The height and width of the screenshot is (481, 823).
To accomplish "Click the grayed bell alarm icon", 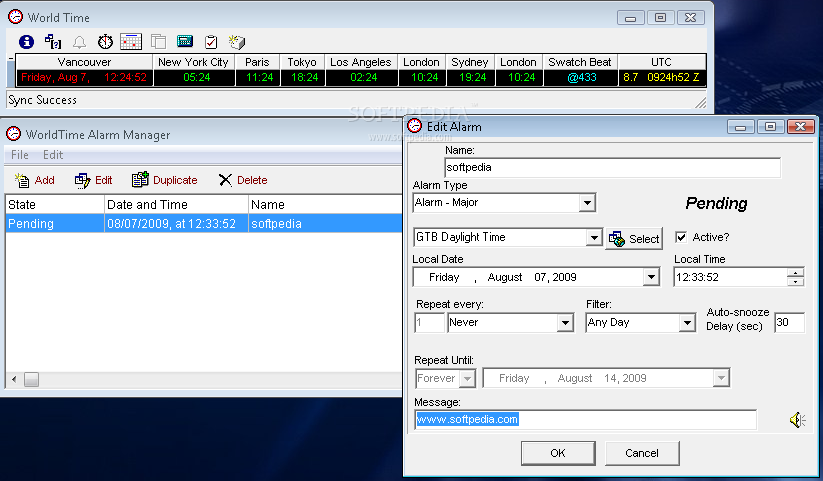I will 79,42.
